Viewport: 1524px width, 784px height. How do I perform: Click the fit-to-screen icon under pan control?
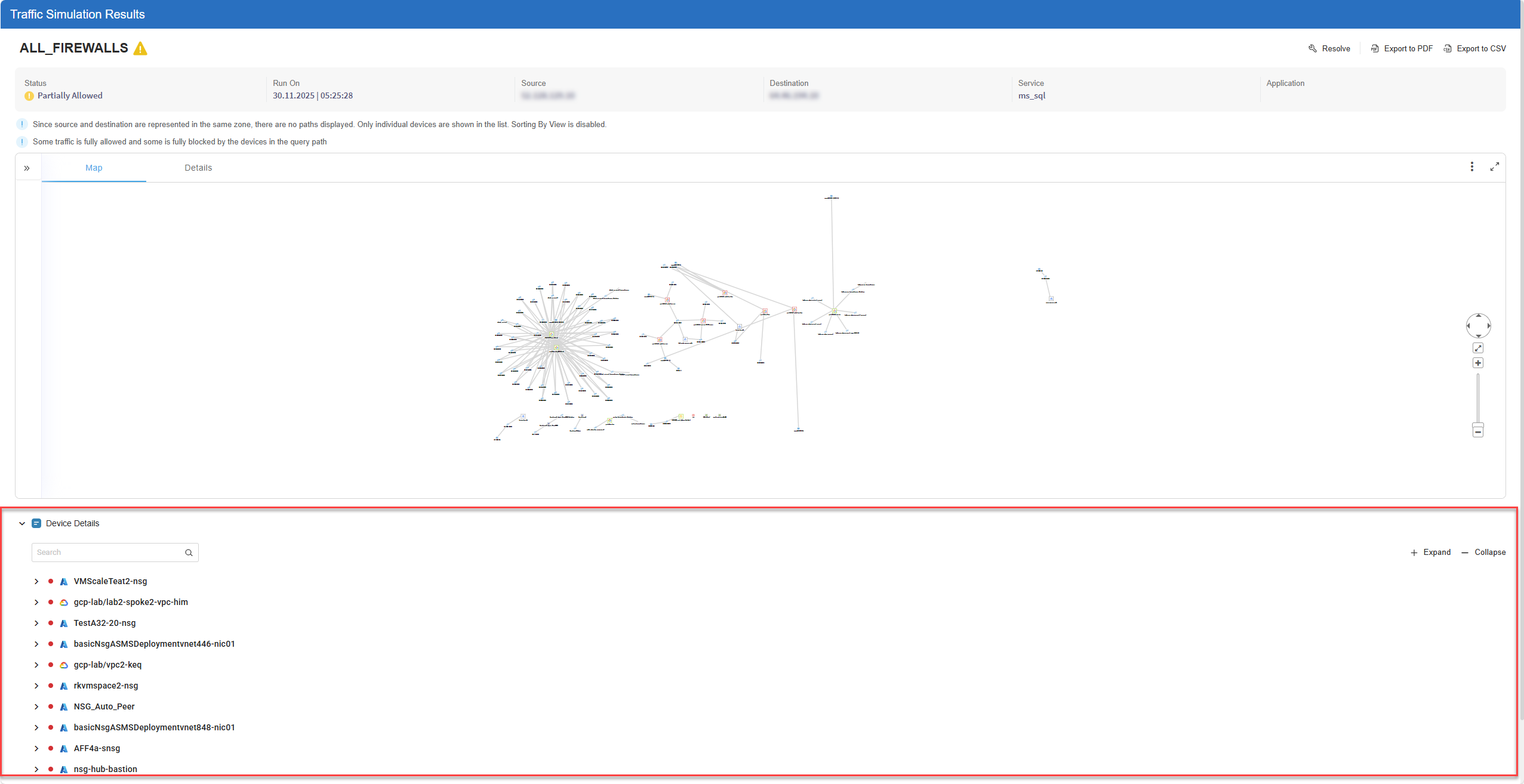point(1477,348)
